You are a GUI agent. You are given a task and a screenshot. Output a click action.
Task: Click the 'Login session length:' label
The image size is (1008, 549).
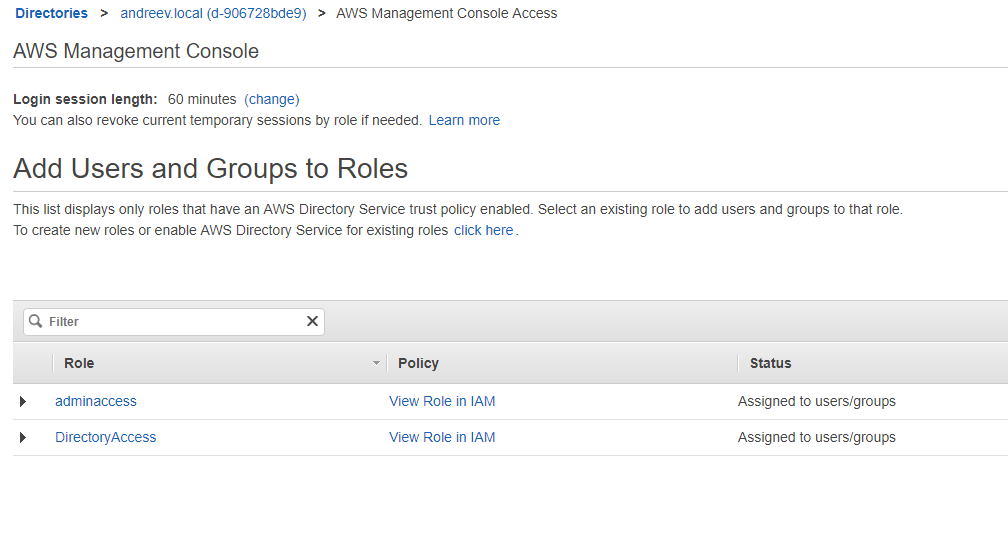(86, 100)
